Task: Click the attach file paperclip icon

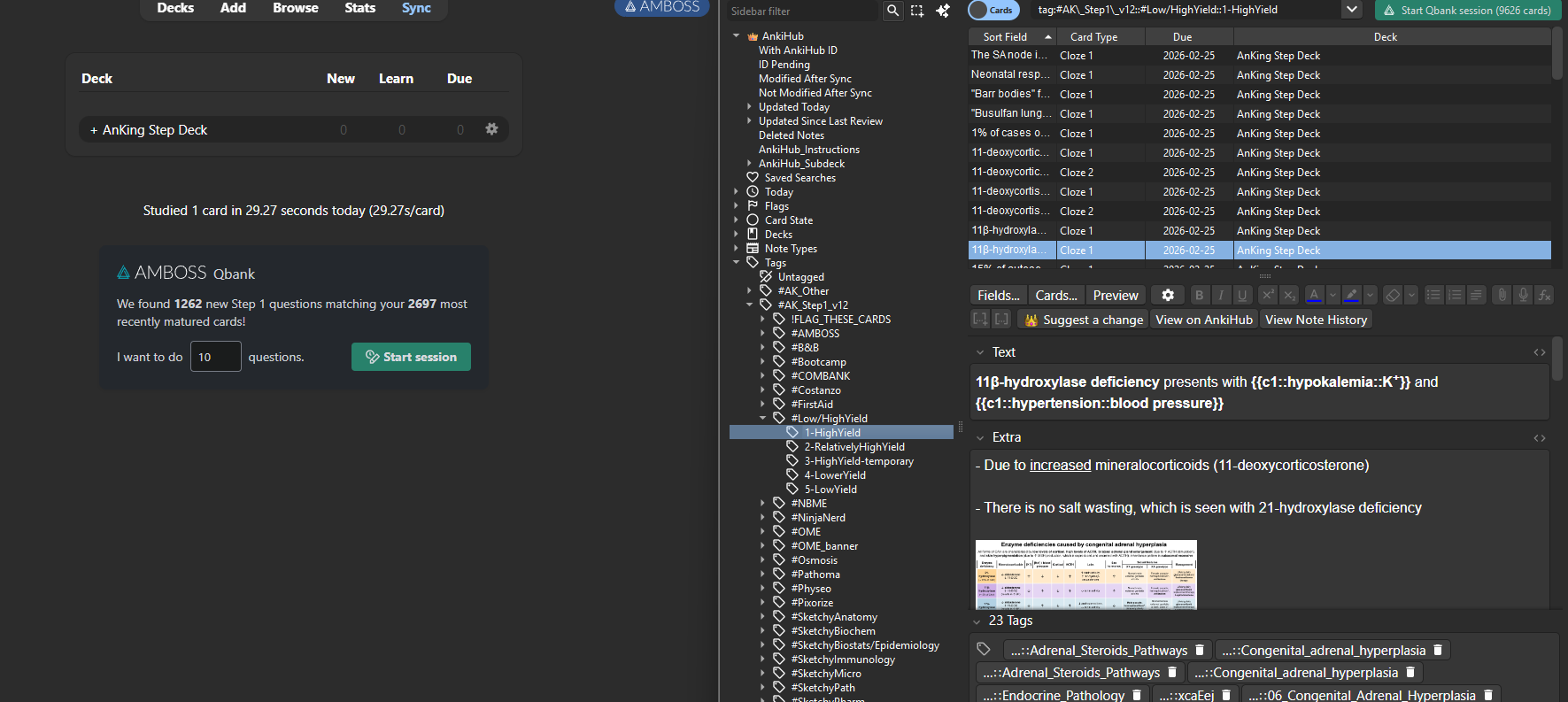Action: pyautogui.click(x=1501, y=296)
